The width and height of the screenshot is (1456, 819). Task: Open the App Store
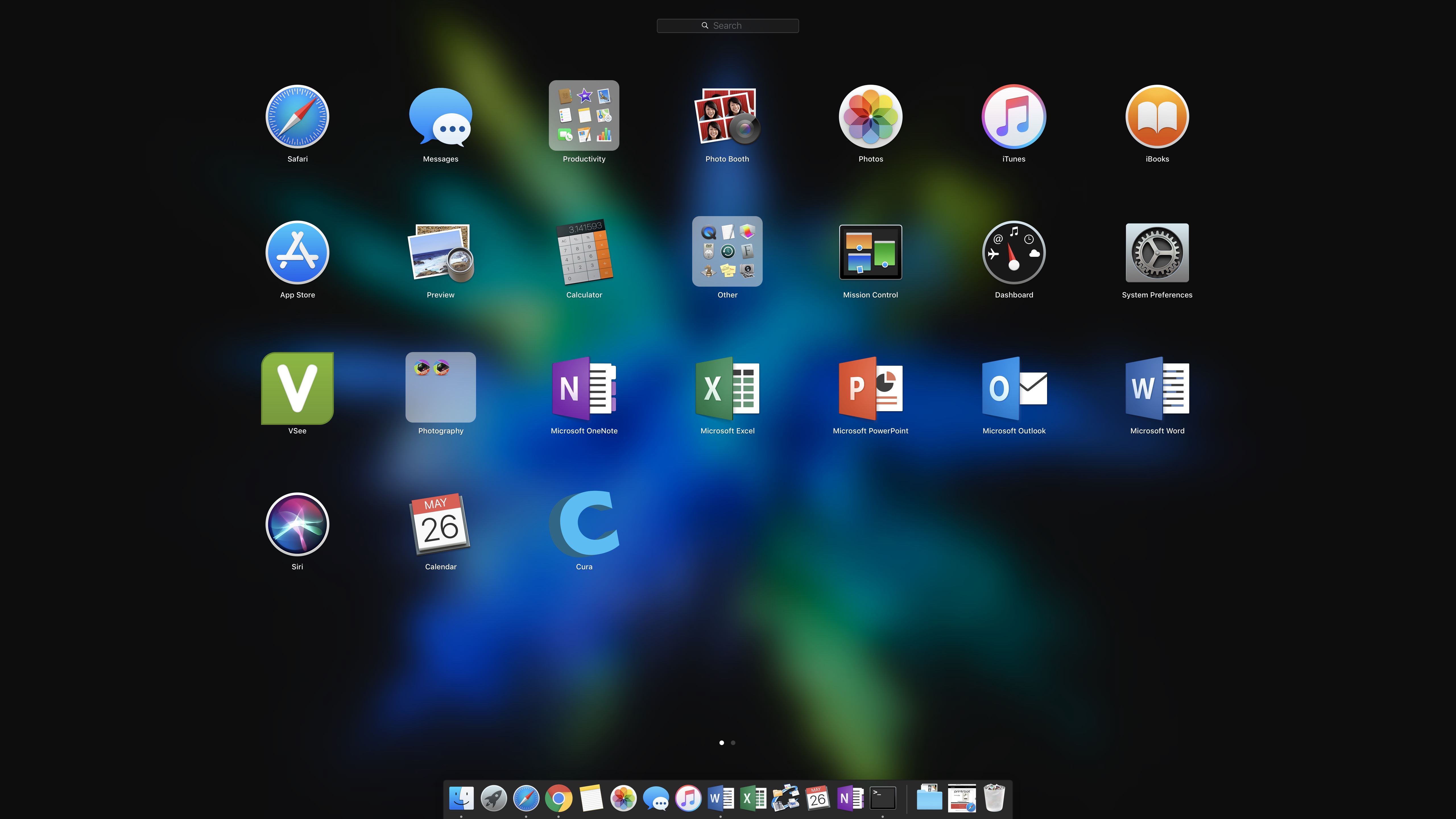click(x=297, y=252)
